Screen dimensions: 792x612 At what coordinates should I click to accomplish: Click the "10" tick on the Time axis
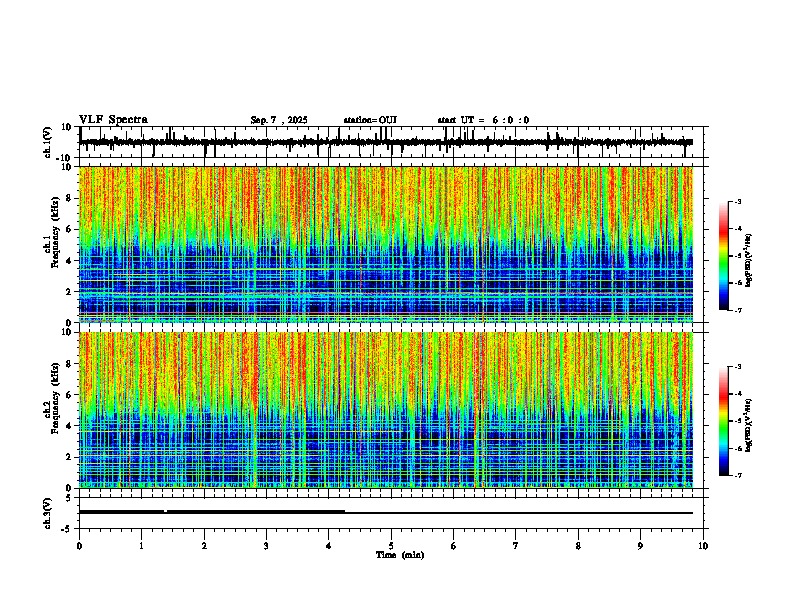pos(703,546)
